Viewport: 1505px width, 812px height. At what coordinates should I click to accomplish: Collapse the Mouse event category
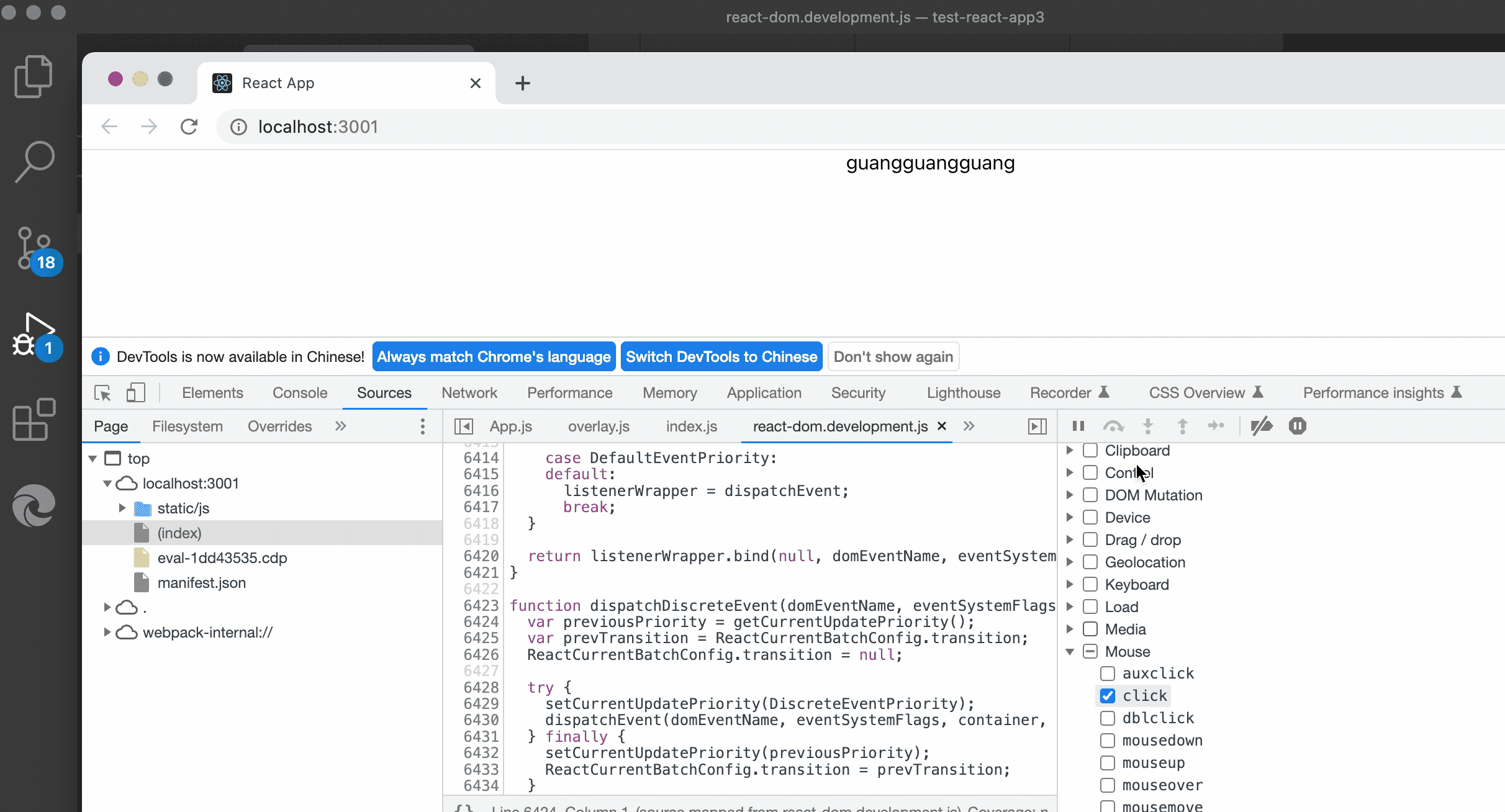[1070, 652]
